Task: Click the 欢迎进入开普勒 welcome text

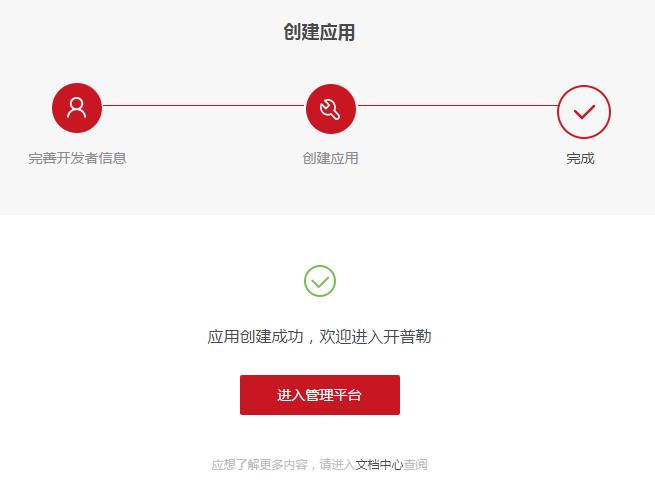Action: pos(376,336)
